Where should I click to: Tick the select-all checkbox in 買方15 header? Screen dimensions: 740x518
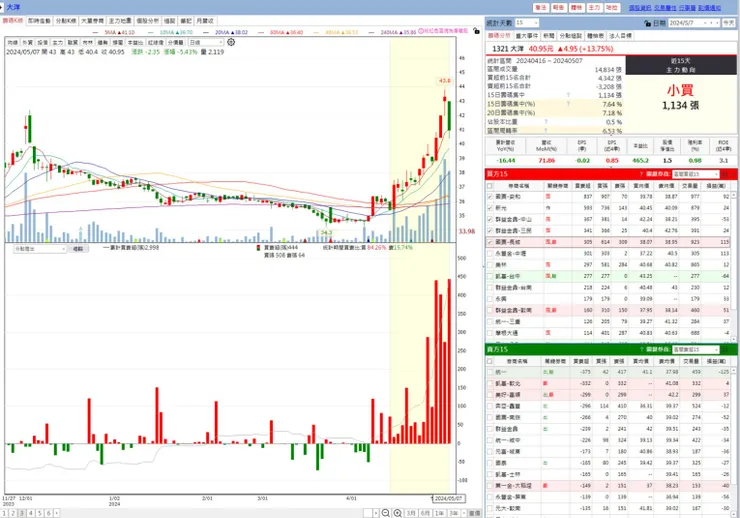(490, 186)
